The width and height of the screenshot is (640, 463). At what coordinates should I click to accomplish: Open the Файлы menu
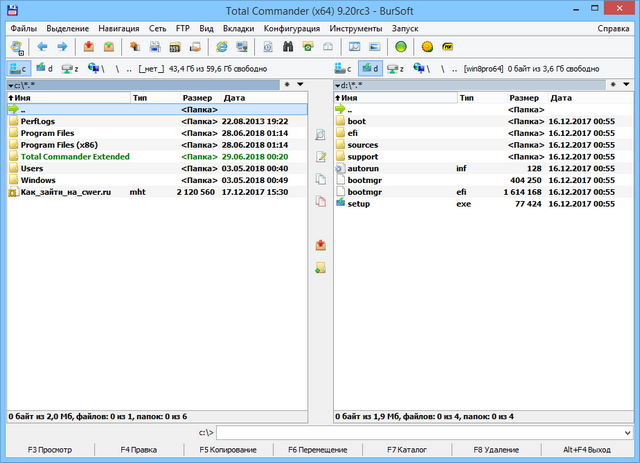coord(24,28)
